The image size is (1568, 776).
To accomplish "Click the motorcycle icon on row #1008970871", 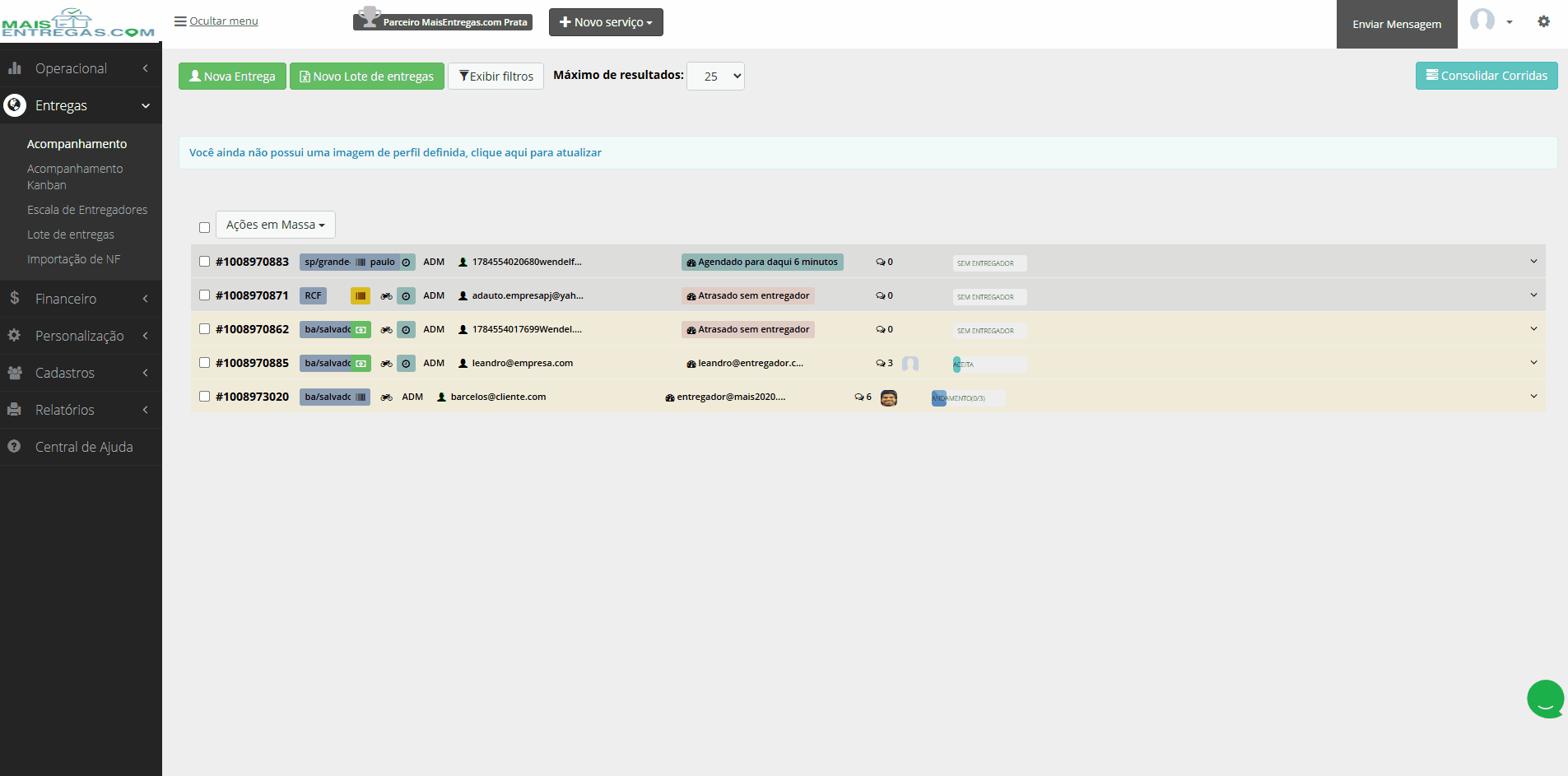I will [x=386, y=296].
